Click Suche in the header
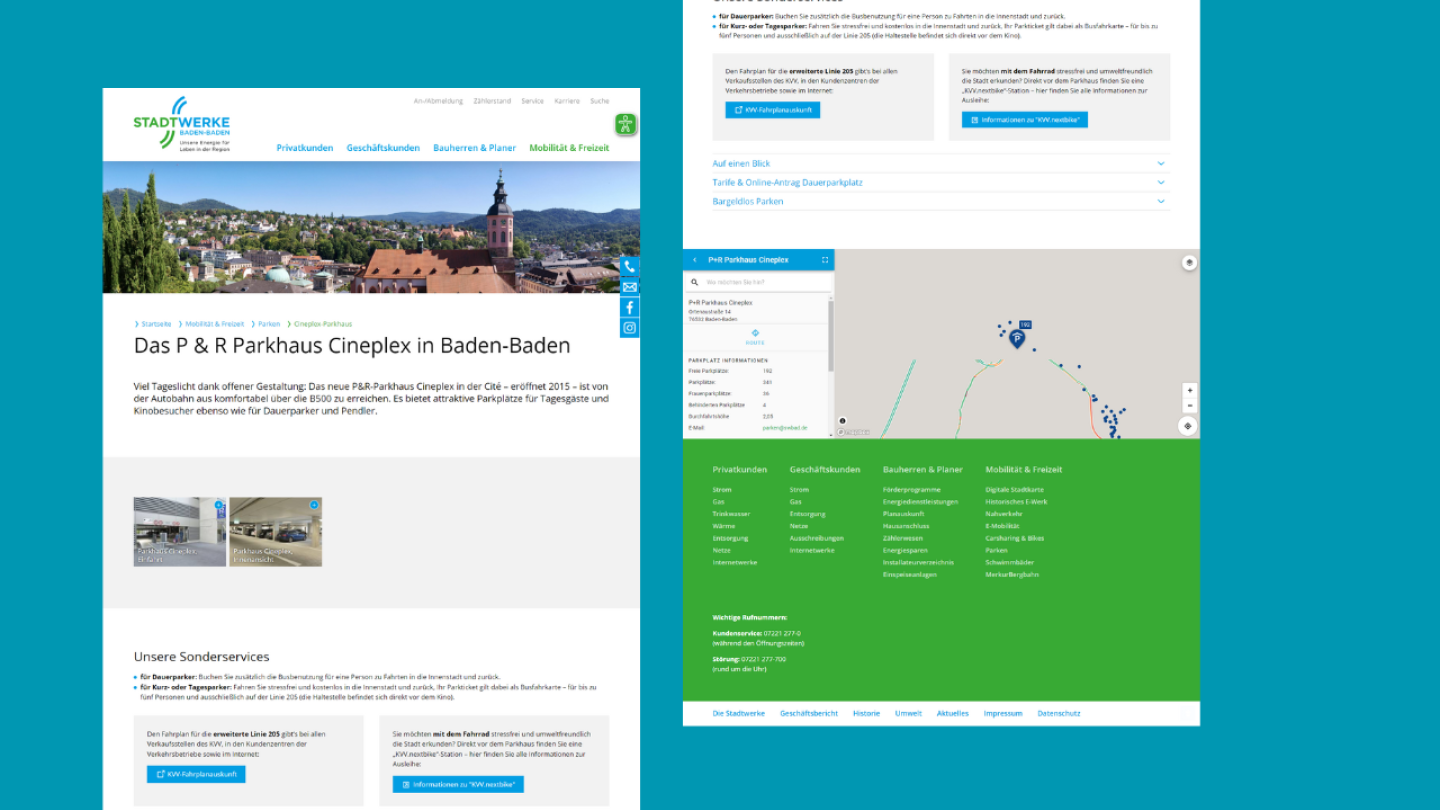This screenshot has width=1440, height=810. (599, 101)
